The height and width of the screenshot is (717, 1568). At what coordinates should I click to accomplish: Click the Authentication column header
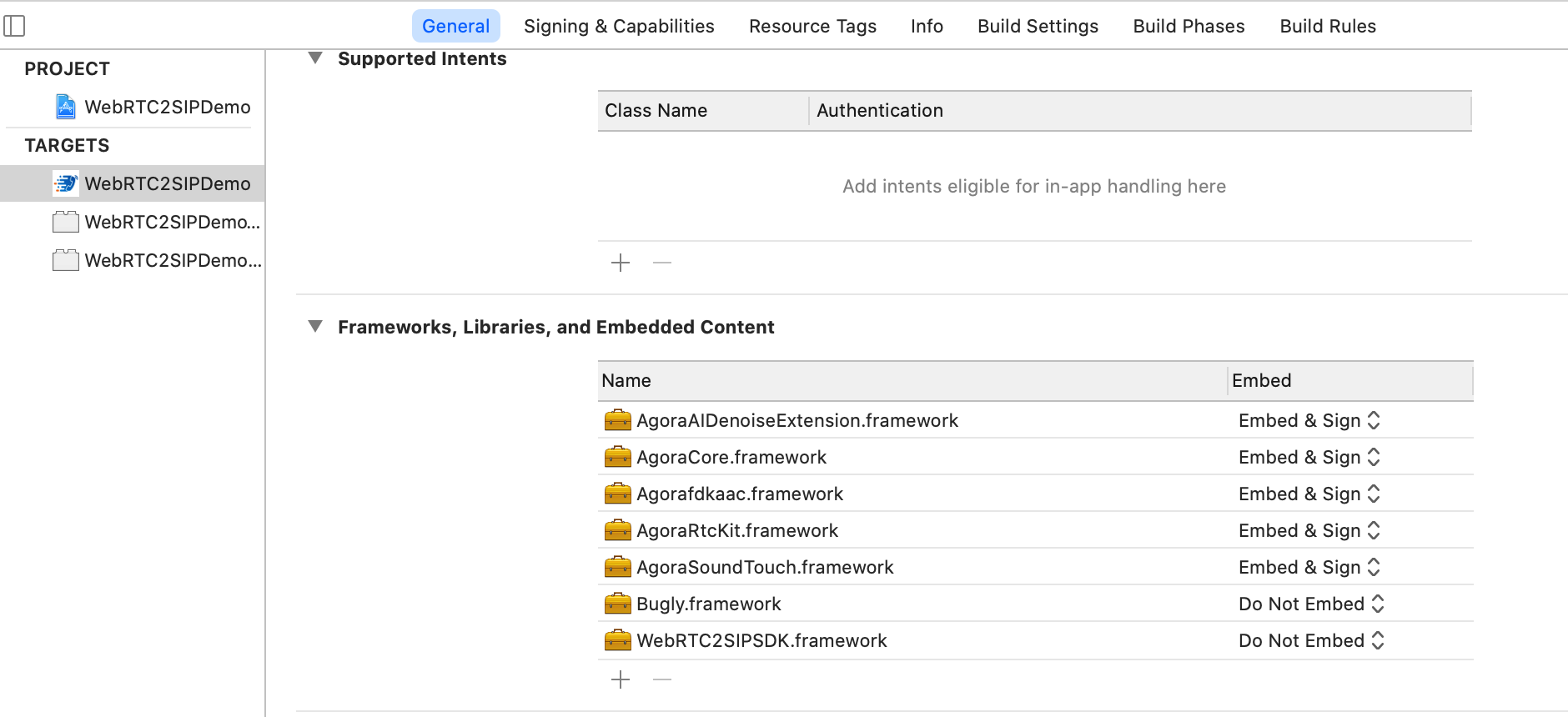tap(880, 111)
